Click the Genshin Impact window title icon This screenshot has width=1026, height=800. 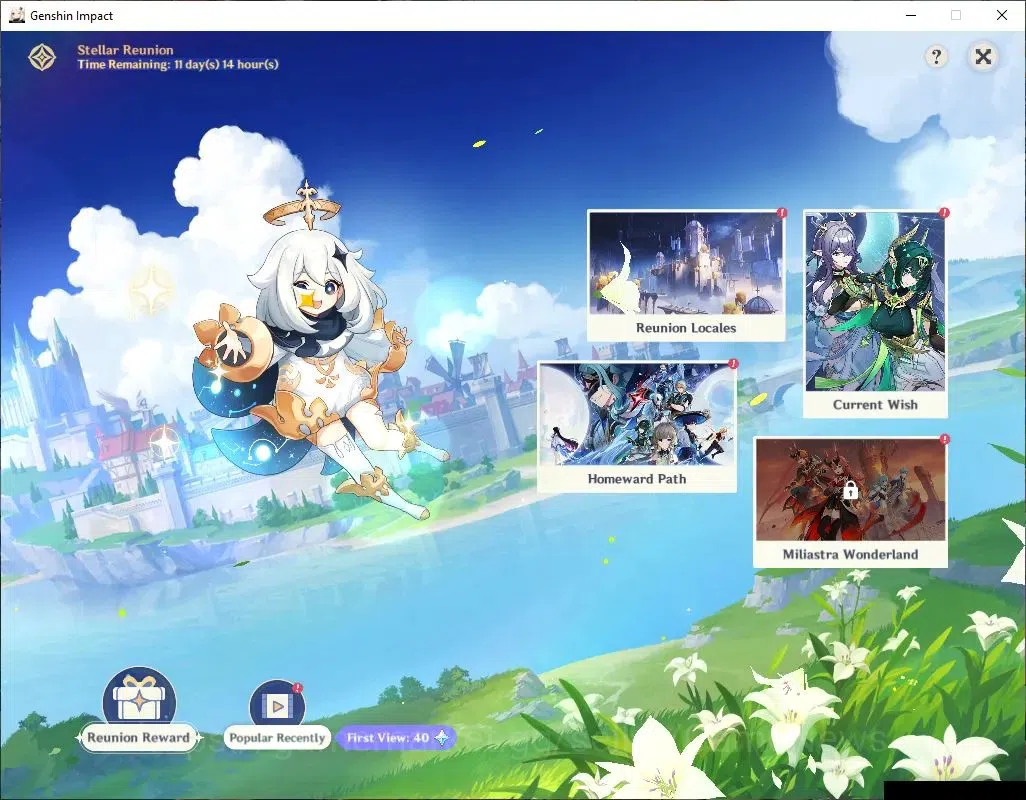(x=16, y=15)
